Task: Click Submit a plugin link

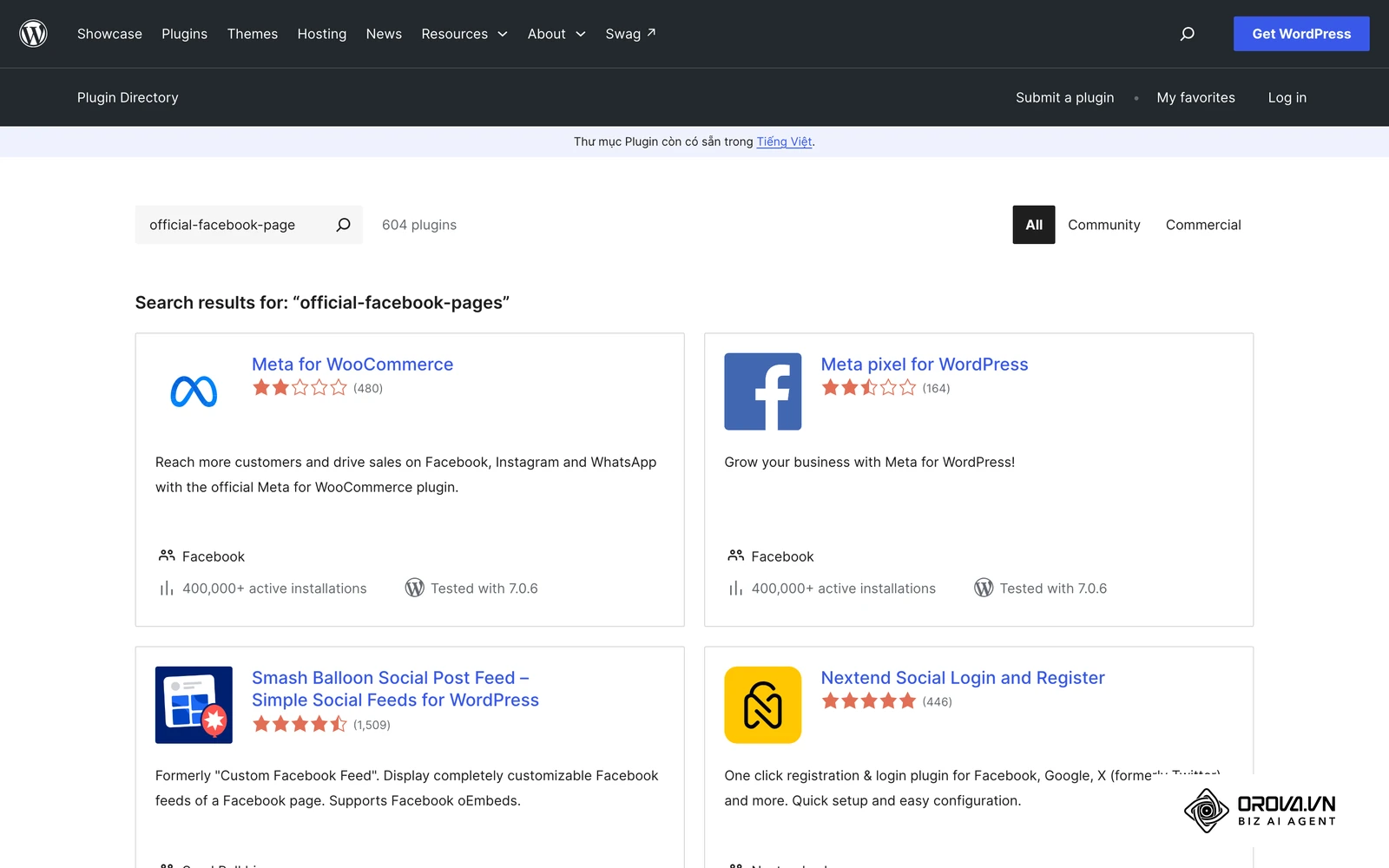Action: pyautogui.click(x=1064, y=97)
